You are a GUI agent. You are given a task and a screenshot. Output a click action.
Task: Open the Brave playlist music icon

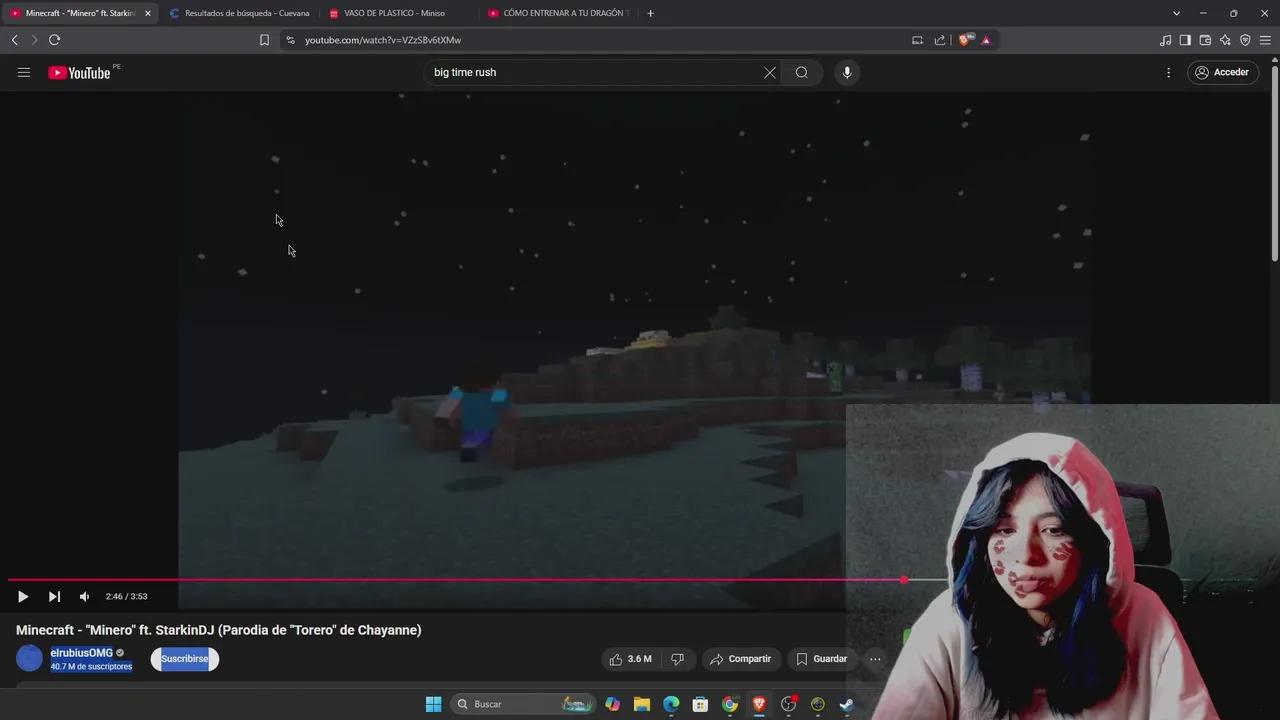pos(1165,40)
